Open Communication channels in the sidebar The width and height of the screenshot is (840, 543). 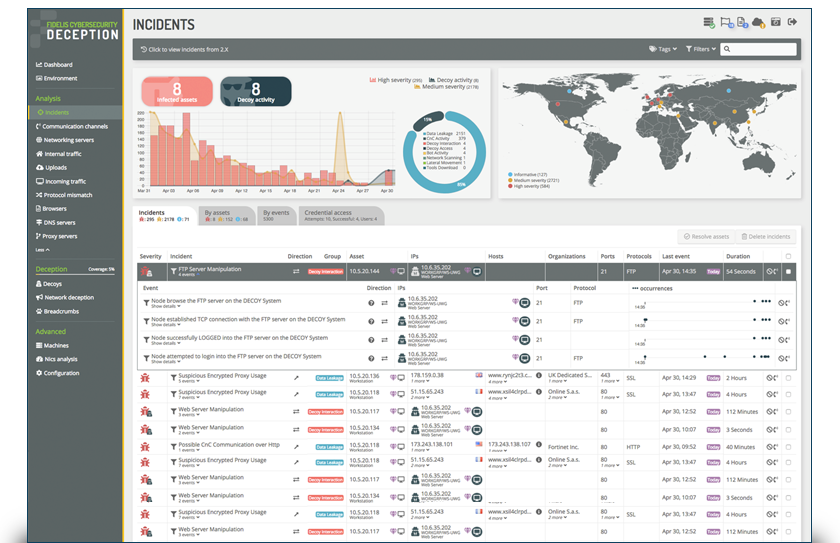[72, 126]
